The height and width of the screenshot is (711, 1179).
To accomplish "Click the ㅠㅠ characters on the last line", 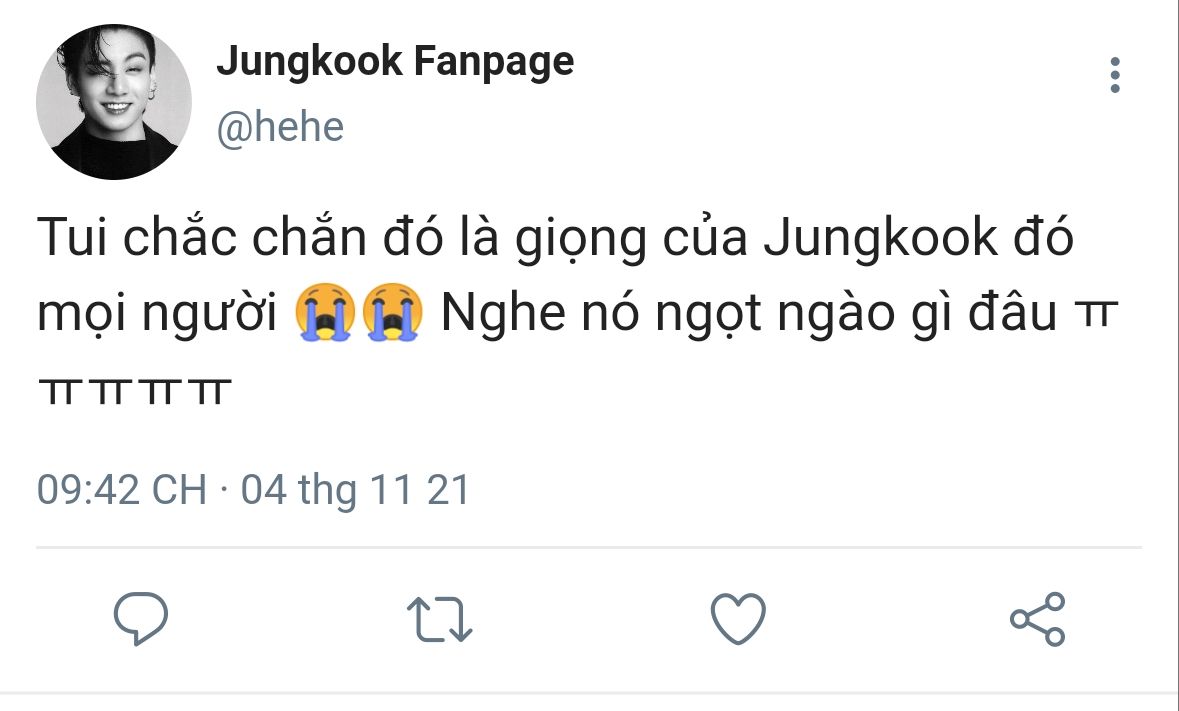I will tap(135, 392).
